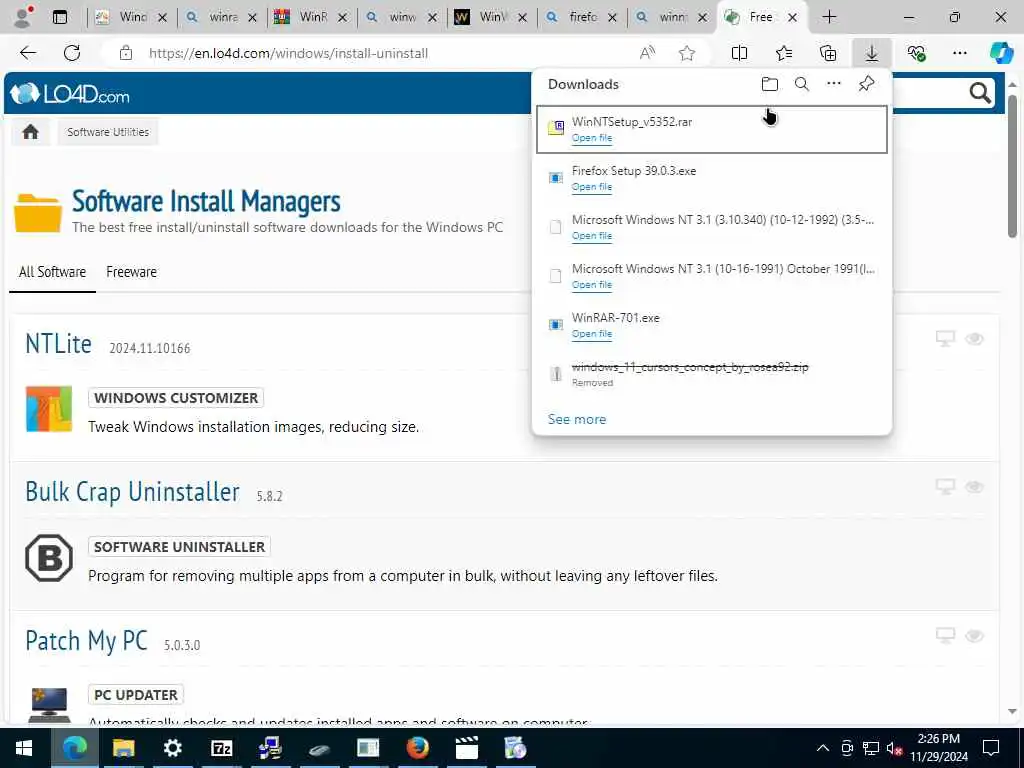Open a new browser tab
1024x768 pixels.
point(829,17)
